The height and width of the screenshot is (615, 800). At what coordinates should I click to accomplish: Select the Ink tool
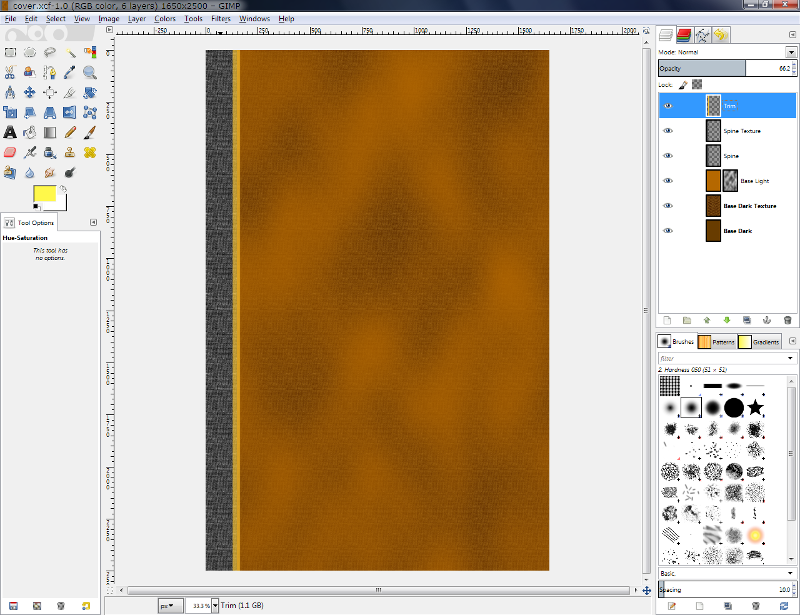coord(50,153)
